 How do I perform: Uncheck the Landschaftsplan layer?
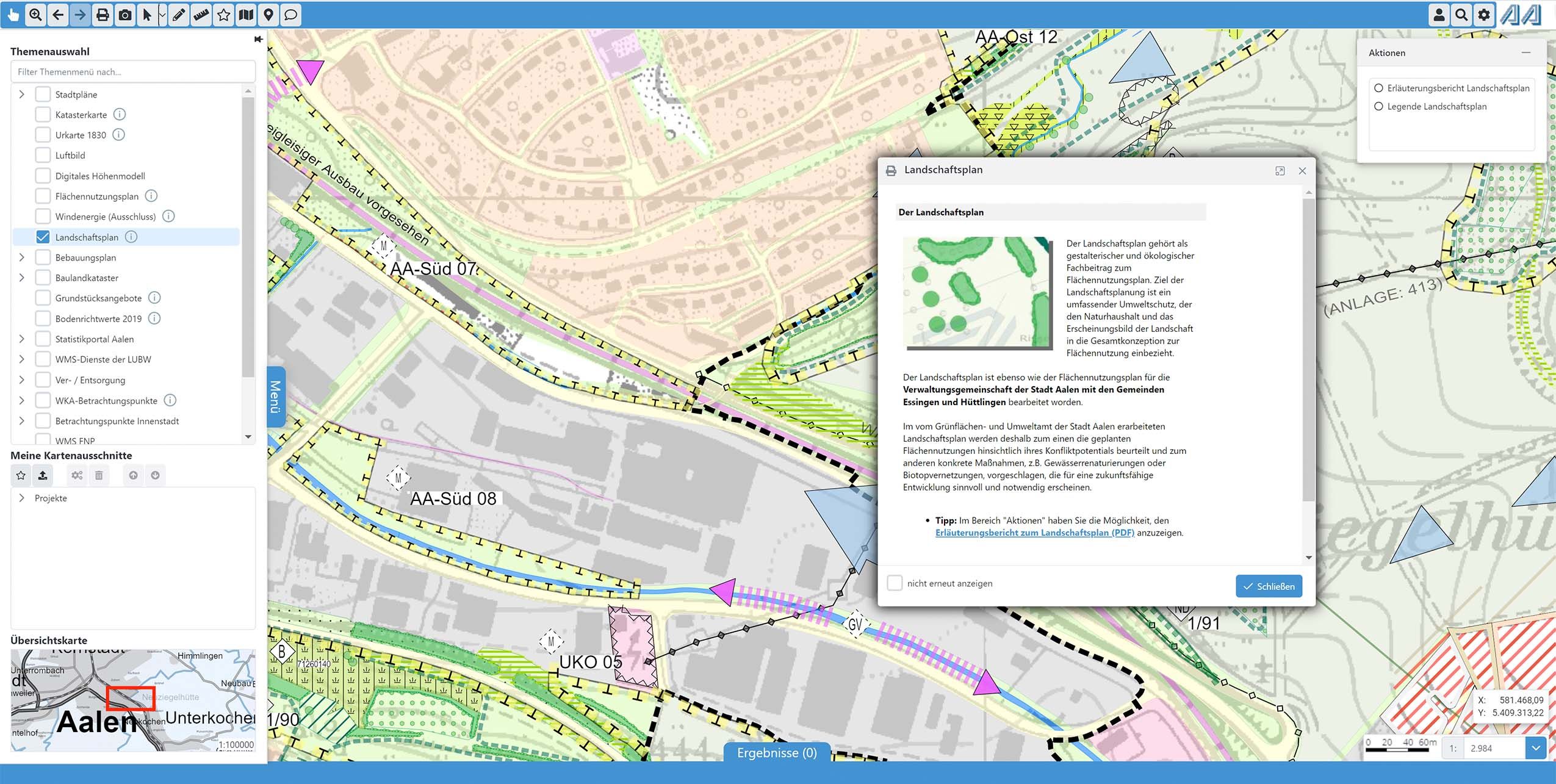[41, 237]
